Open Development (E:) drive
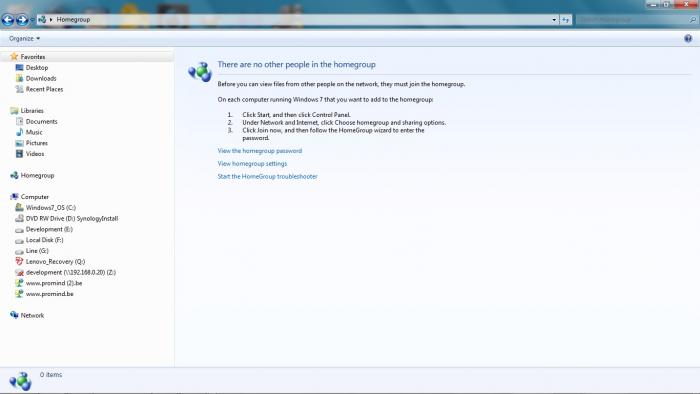 point(49,229)
